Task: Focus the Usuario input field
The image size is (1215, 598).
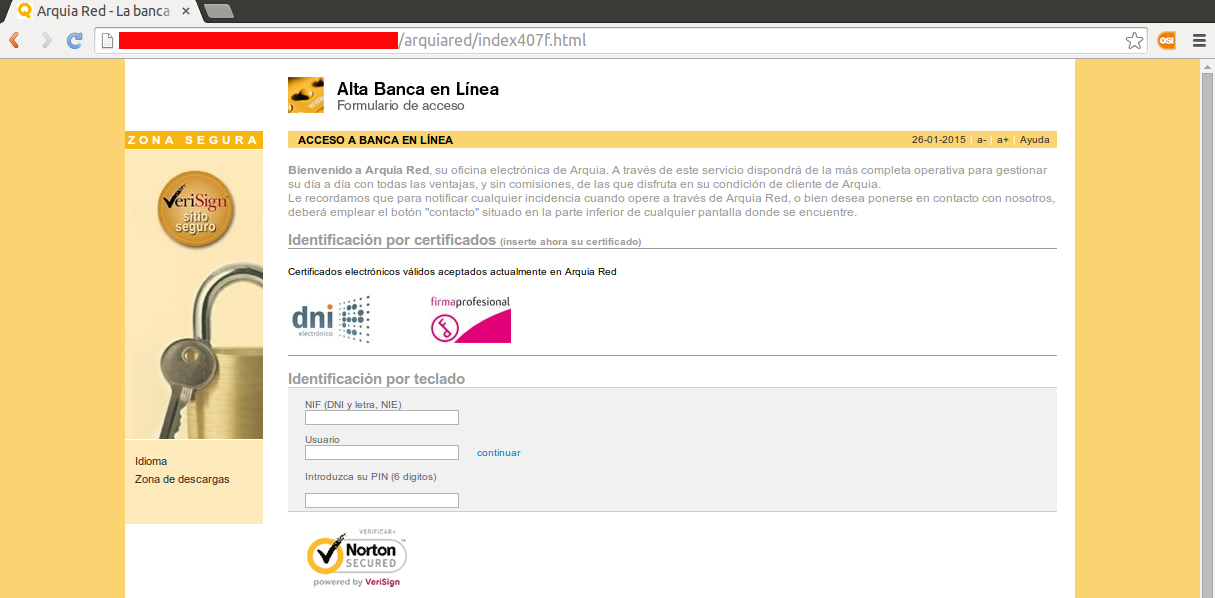Action: click(382, 453)
